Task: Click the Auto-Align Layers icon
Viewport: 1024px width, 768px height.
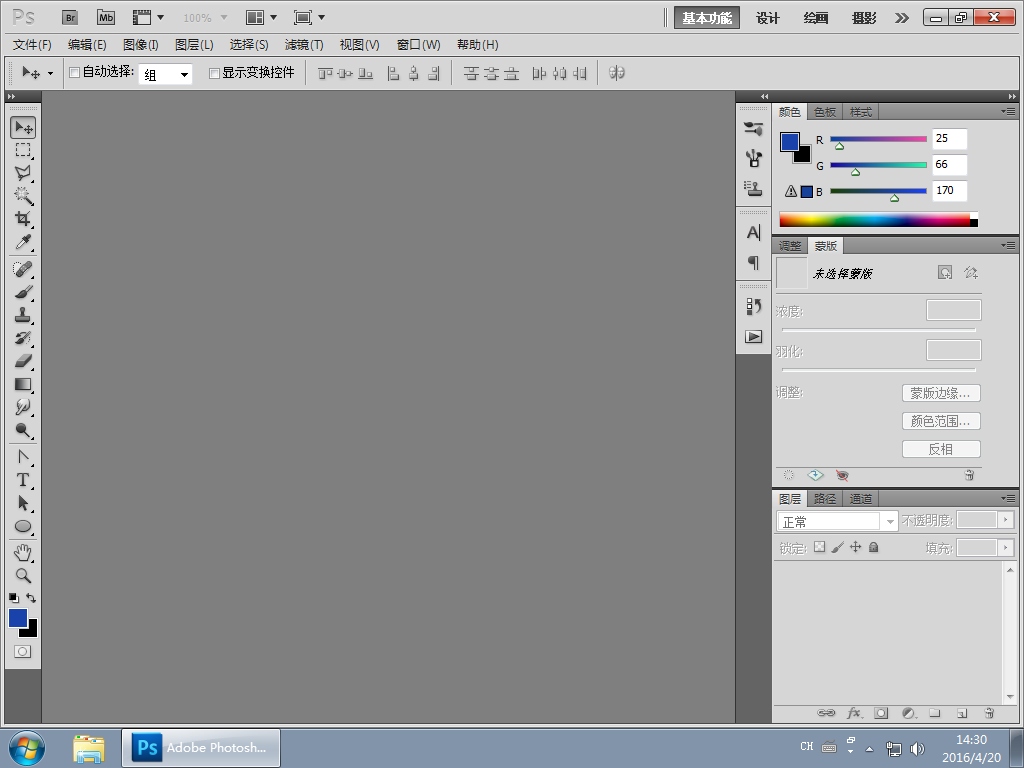Action: point(616,72)
